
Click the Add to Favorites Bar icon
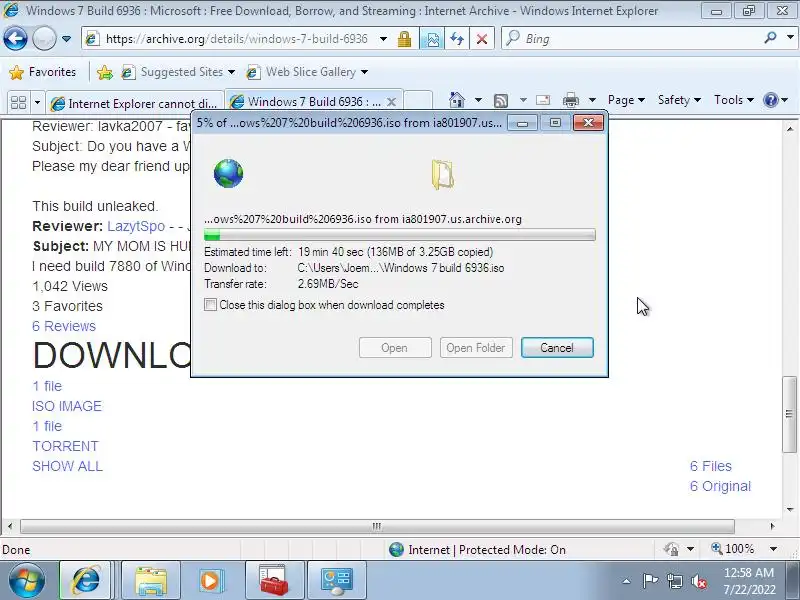[x=105, y=72]
